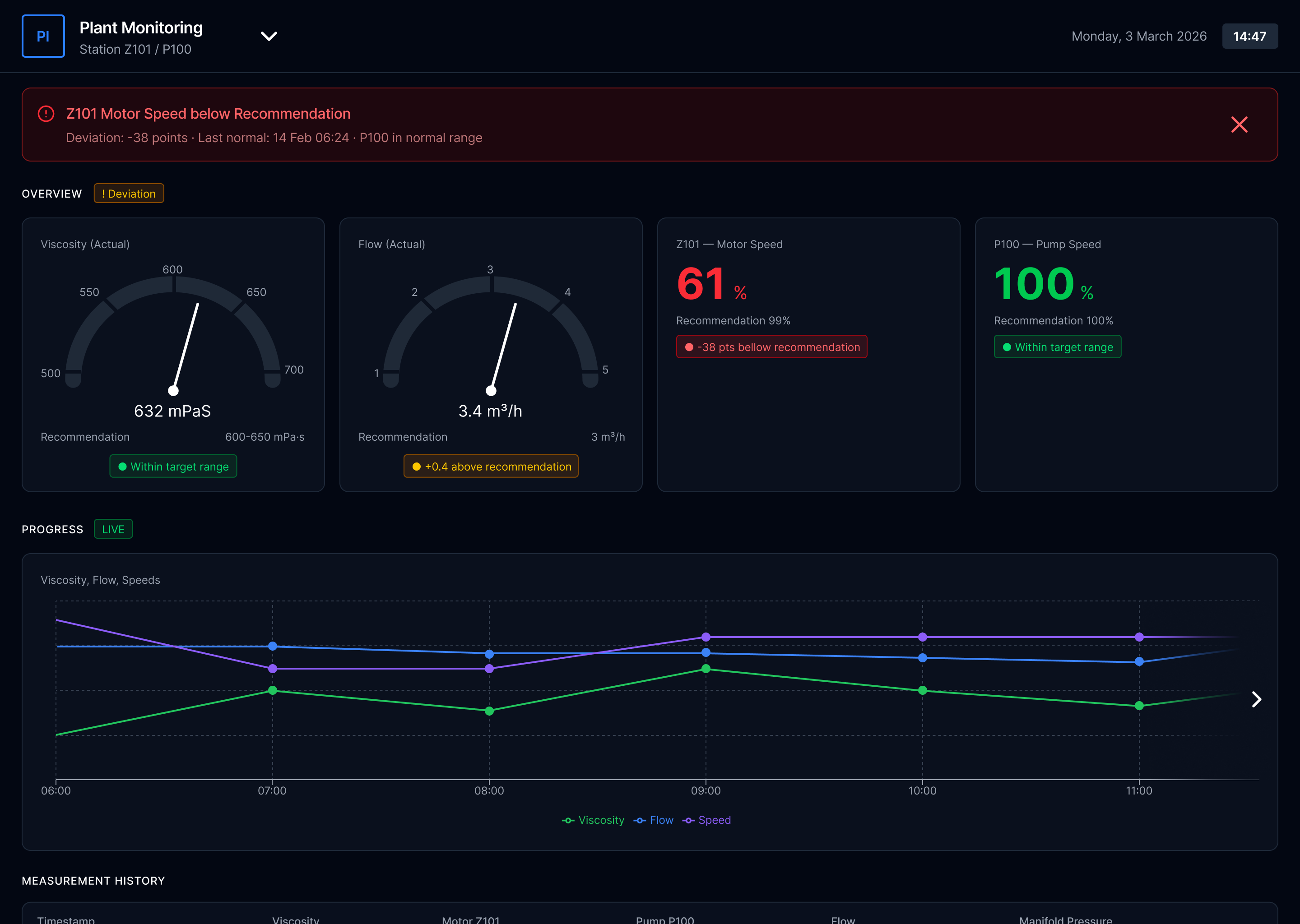Click the viscosity gauge needle
Image resolution: width=1300 pixels, height=924 pixels.
coord(186,347)
